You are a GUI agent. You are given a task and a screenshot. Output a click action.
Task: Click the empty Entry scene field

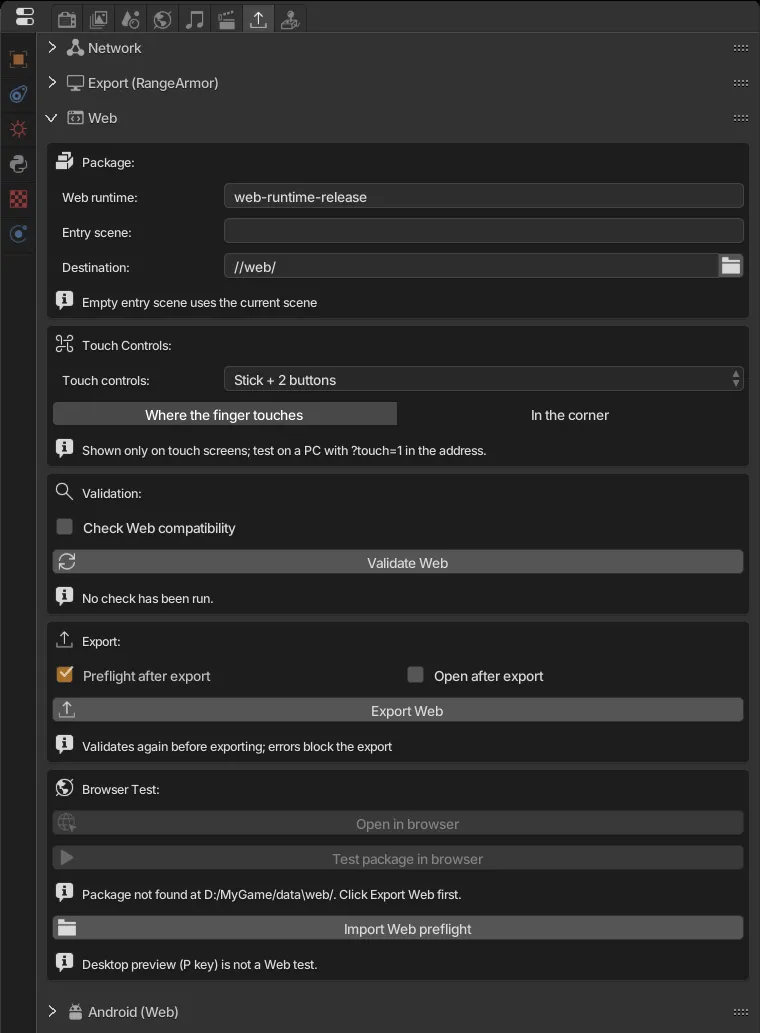click(x=483, y=231)
